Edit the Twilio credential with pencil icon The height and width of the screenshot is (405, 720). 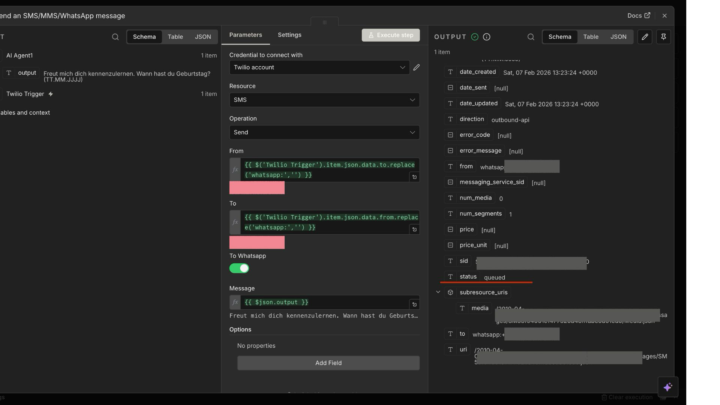pos(416,68)
